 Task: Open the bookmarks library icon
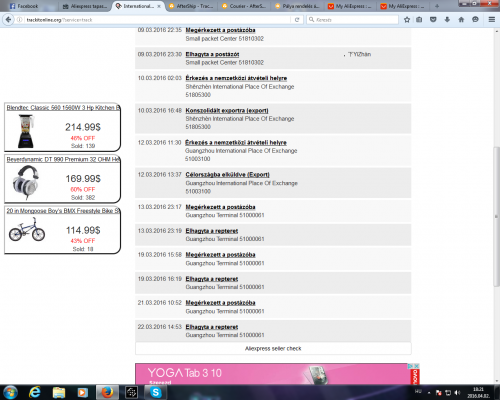pyautogui.click(x=419, y=20)
